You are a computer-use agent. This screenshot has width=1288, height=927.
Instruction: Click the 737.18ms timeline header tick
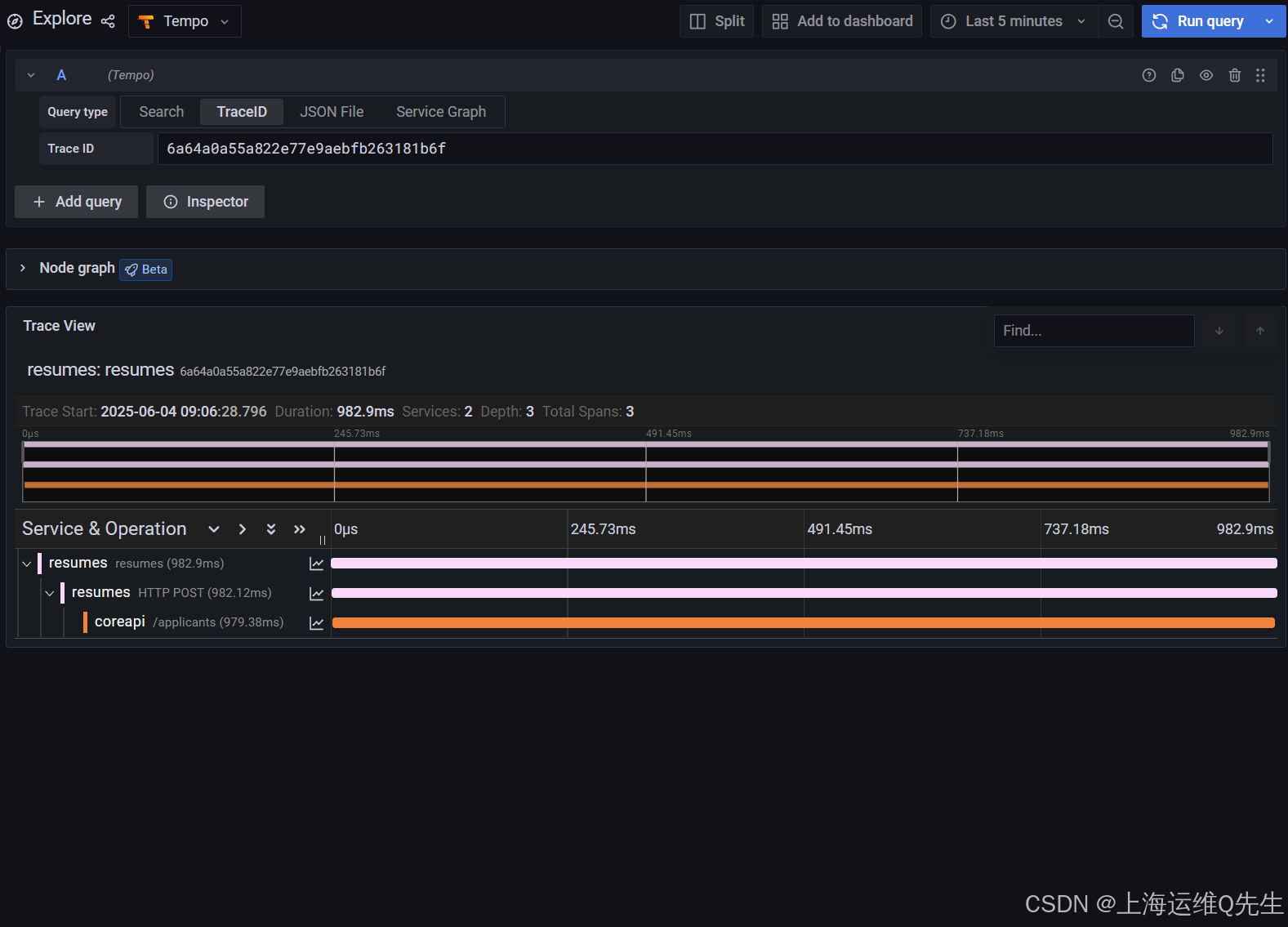coord(1076,529)
